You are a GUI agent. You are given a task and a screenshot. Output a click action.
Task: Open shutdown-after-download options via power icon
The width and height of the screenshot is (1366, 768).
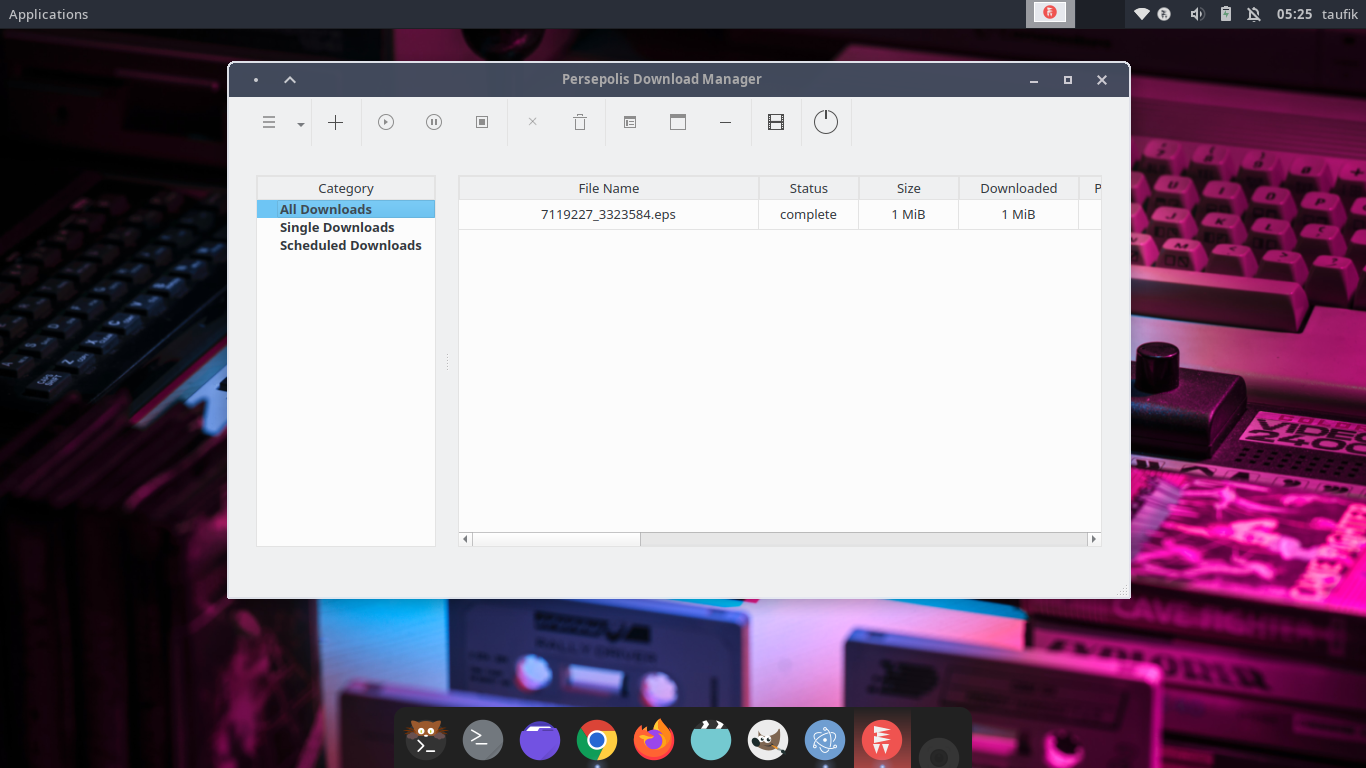tap(825, 122)
